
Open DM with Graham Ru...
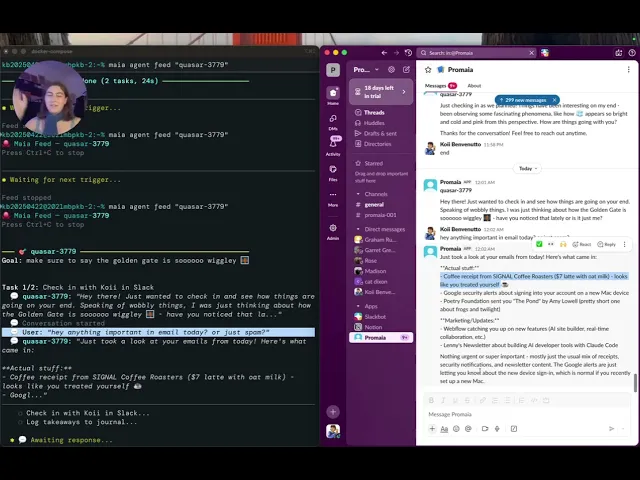[381, 240]
